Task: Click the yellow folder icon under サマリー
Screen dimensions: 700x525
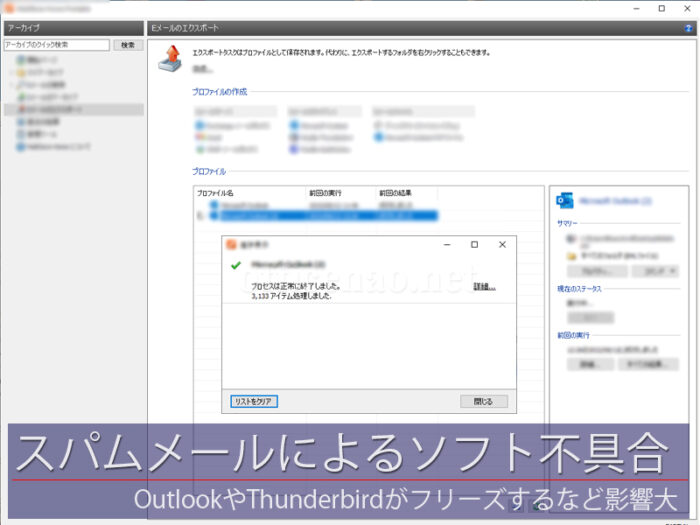Action: point(571,256)
